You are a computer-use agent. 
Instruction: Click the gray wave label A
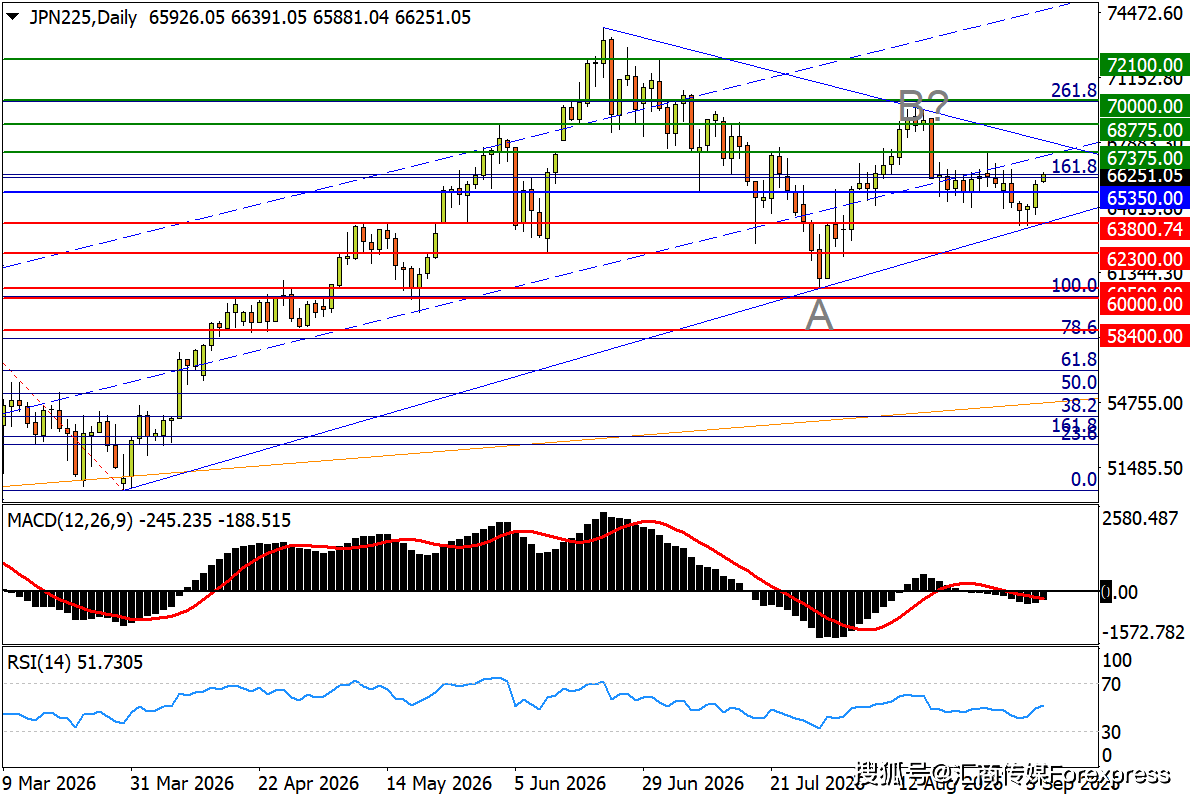coord(820,316)
